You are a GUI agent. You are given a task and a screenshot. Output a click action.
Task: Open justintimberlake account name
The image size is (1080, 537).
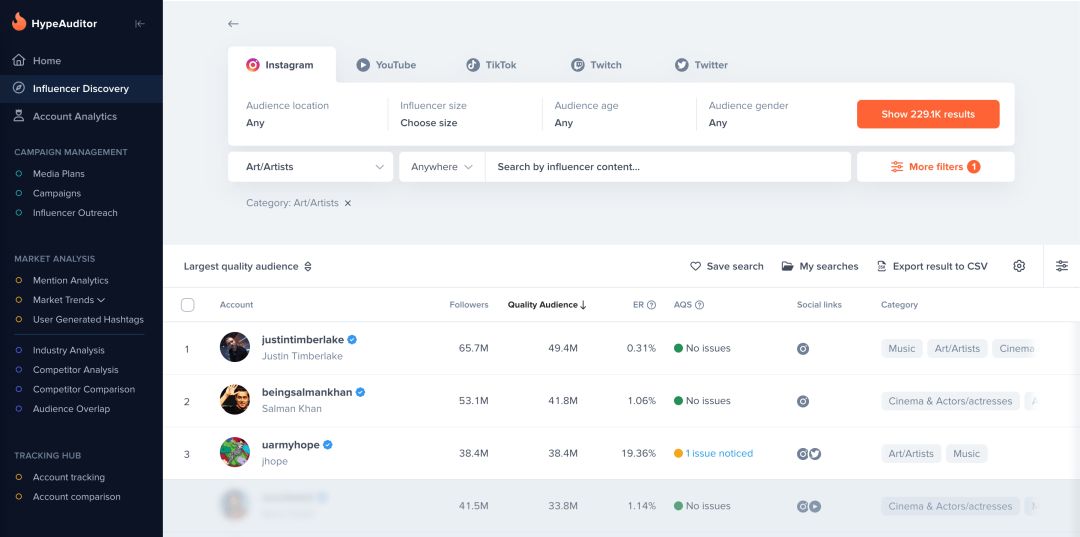pos(302,339)
